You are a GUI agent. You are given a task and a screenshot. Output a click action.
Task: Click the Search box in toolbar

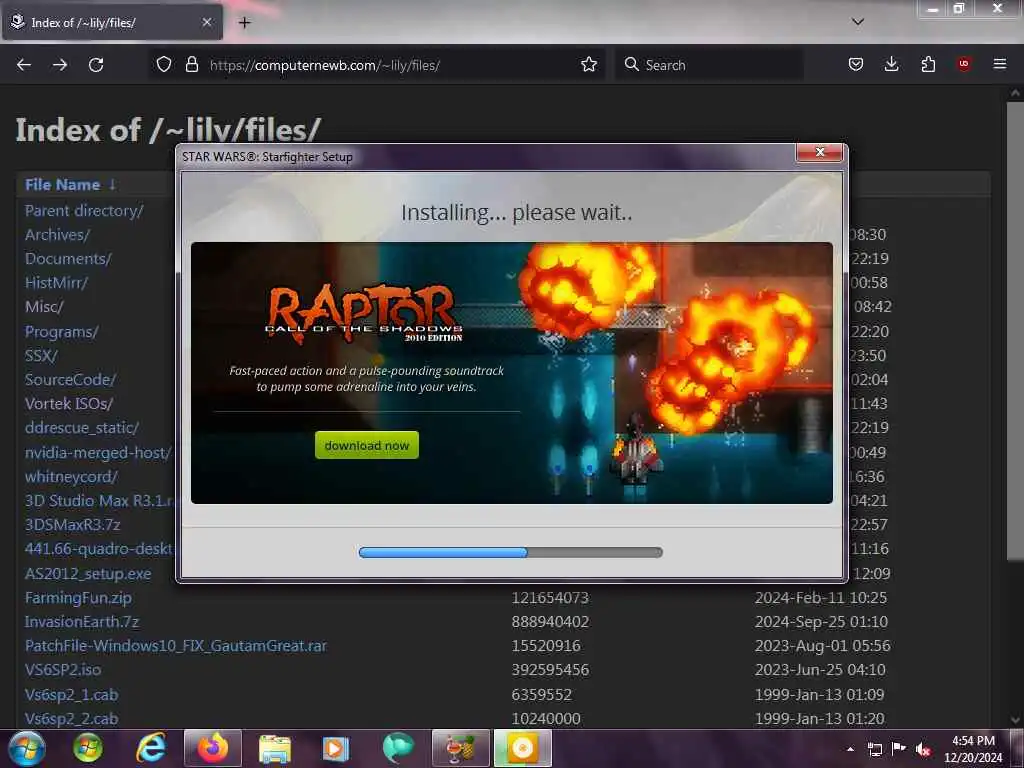tap(709, 65)
